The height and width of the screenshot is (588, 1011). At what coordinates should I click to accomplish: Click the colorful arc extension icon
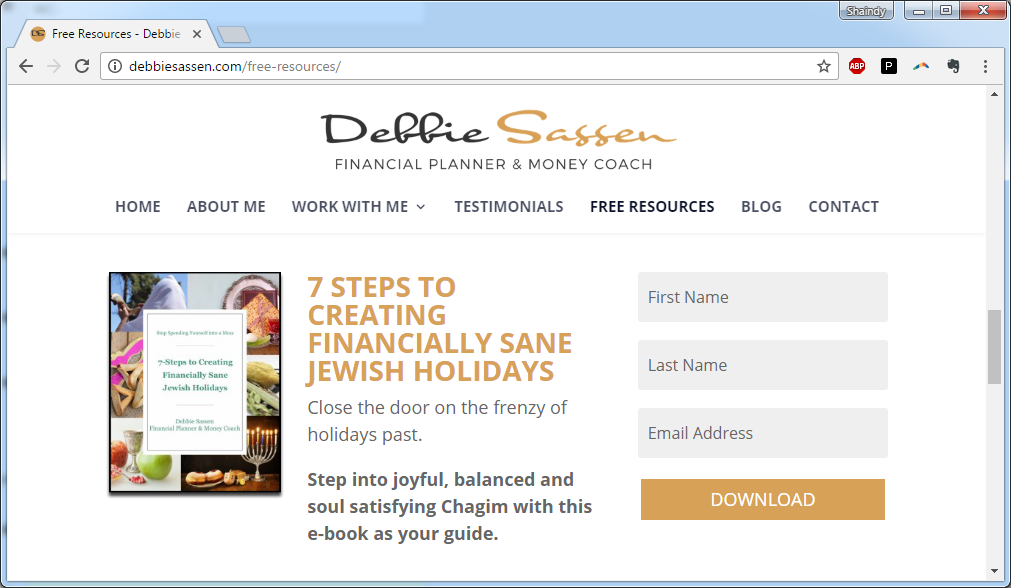click(x=921, y=66)
